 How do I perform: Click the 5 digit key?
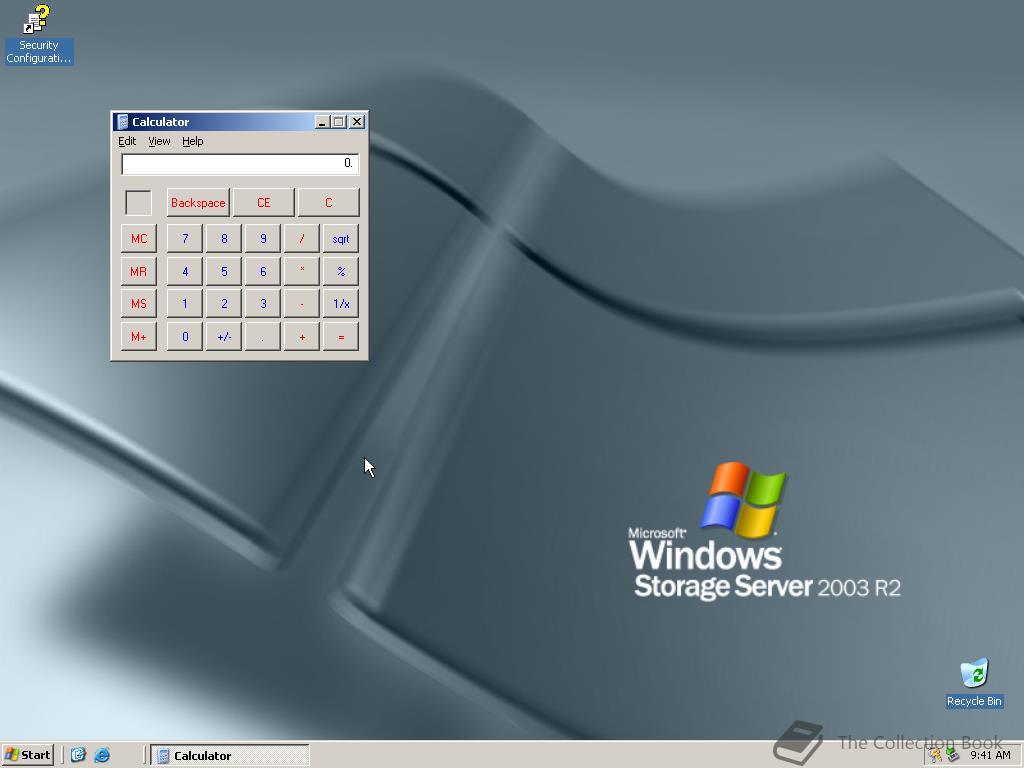coord(224,271)
